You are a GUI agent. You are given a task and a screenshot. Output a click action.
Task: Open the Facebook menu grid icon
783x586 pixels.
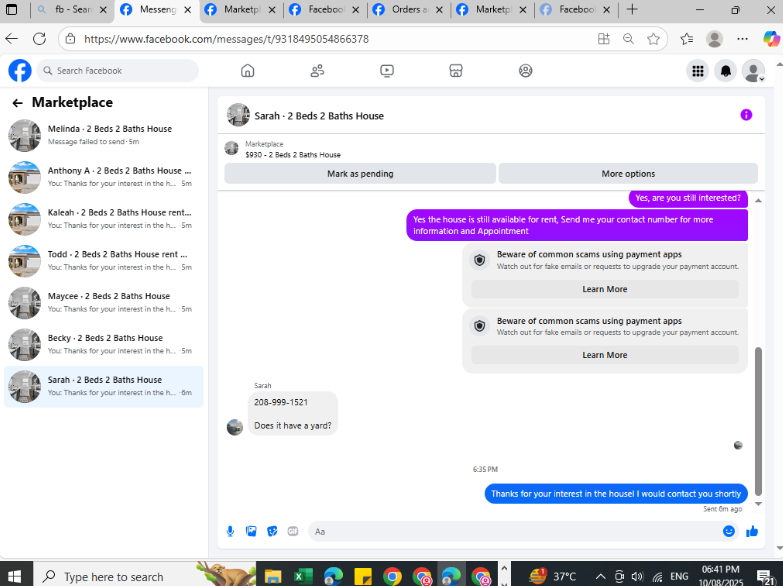(698, 71)
